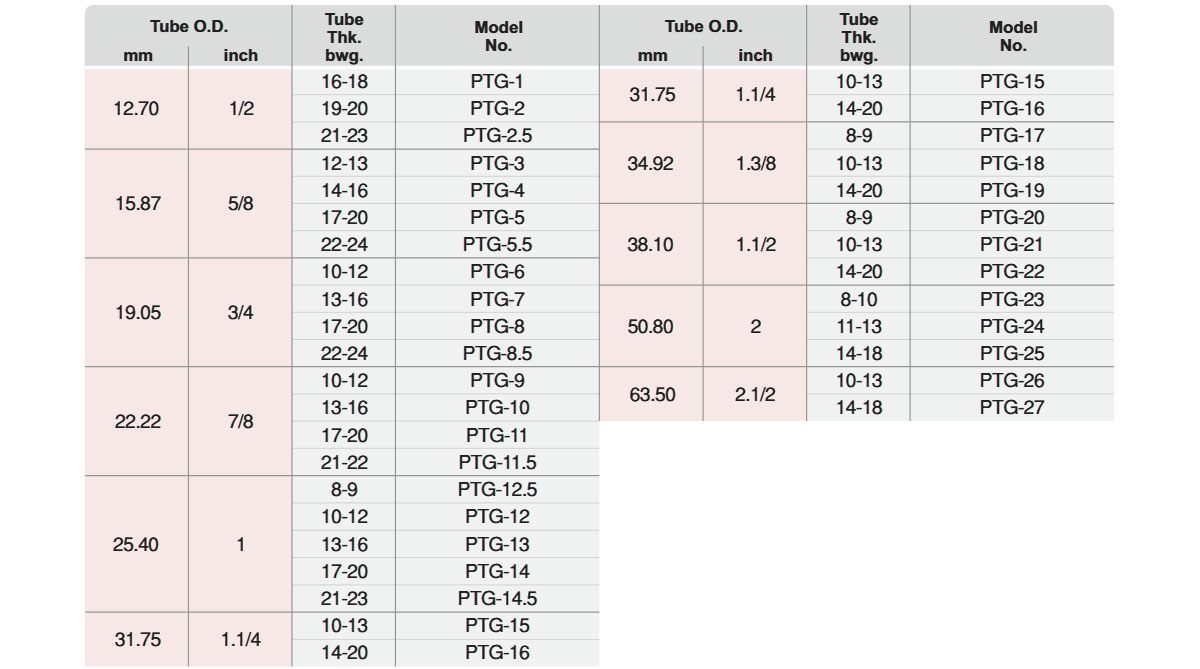This screenshot has width=1200, height=669.
Task: Select the 34.92 mm diameter cell
Action: (651, 163)
